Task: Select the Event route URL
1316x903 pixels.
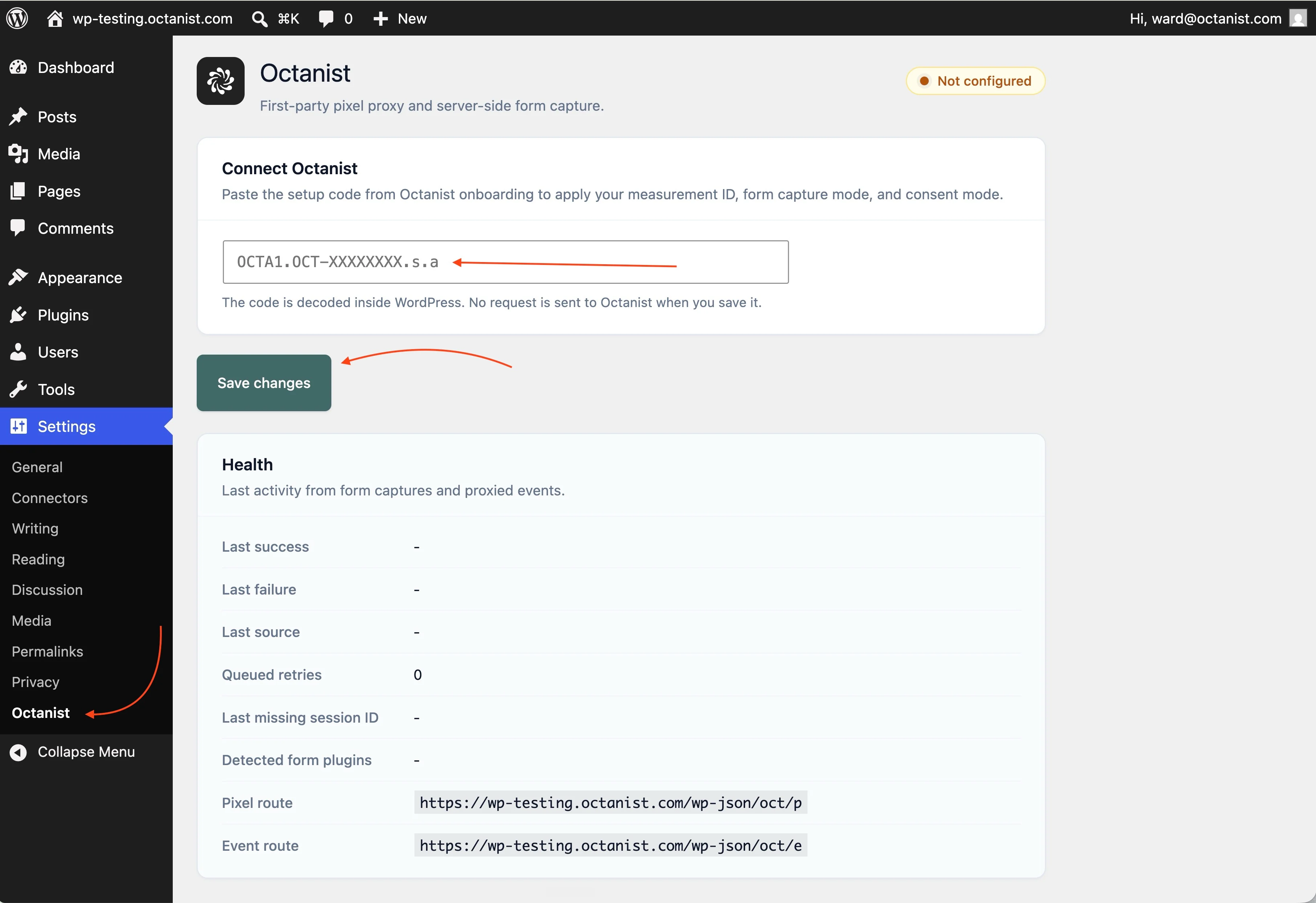Action: (x=610, y=845)
